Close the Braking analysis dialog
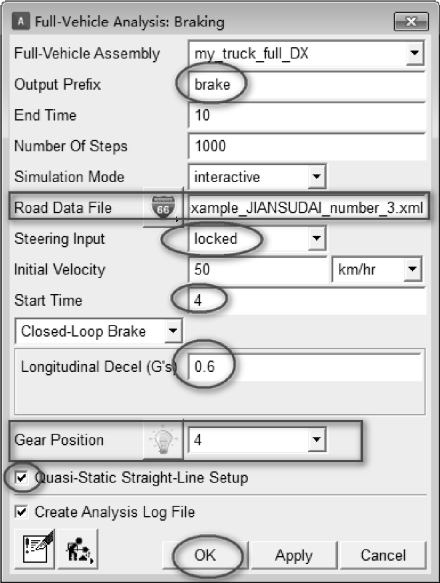This screenshot has height=583, width=440. coord(411,22)
